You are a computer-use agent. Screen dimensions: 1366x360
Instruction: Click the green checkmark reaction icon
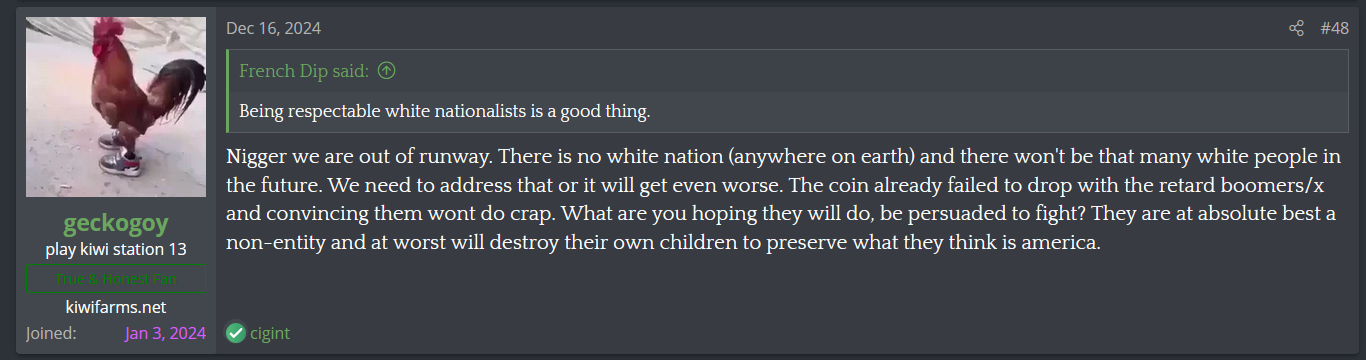(x=235, y=333)
